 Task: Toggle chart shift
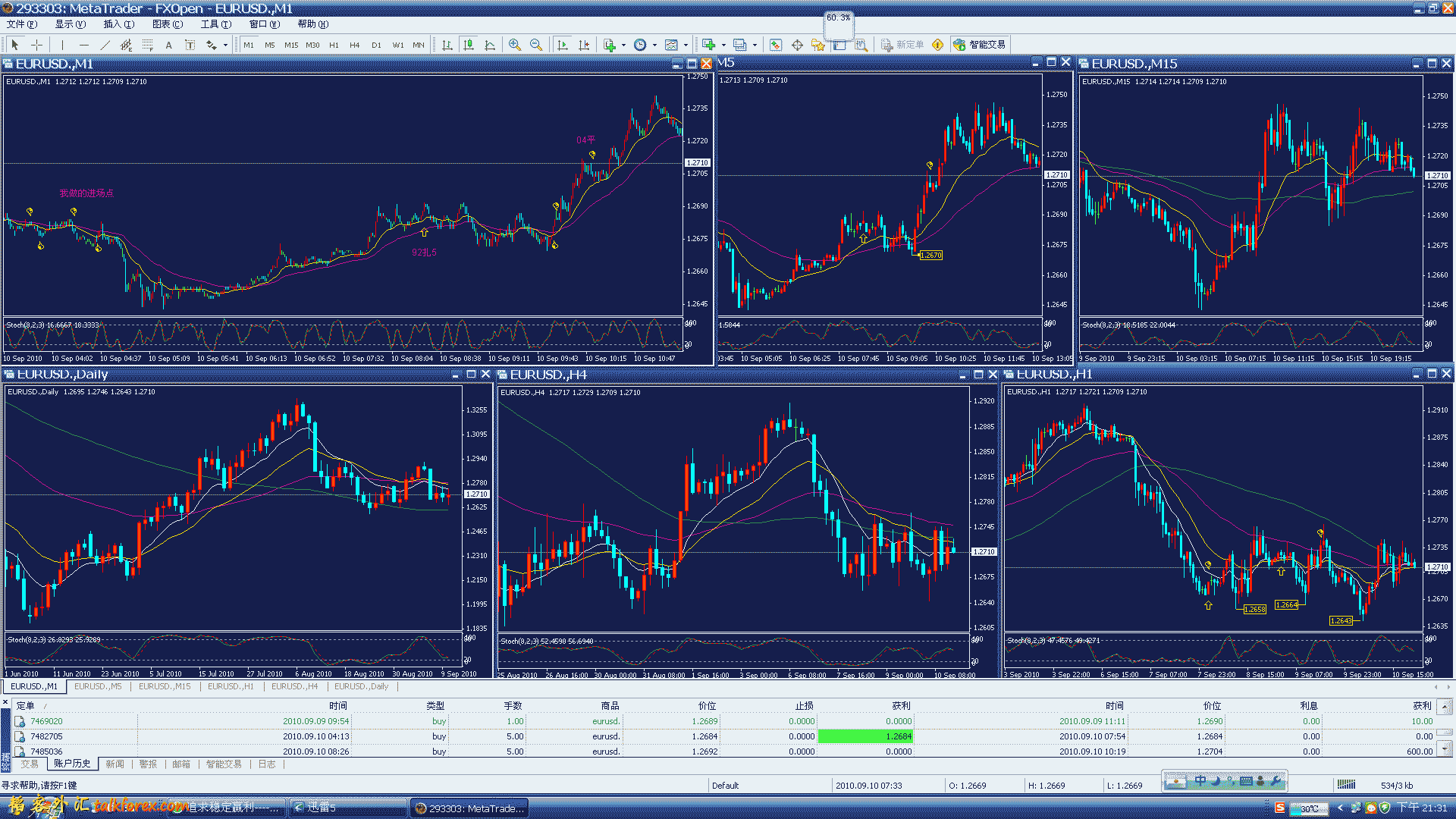[583, 45]
